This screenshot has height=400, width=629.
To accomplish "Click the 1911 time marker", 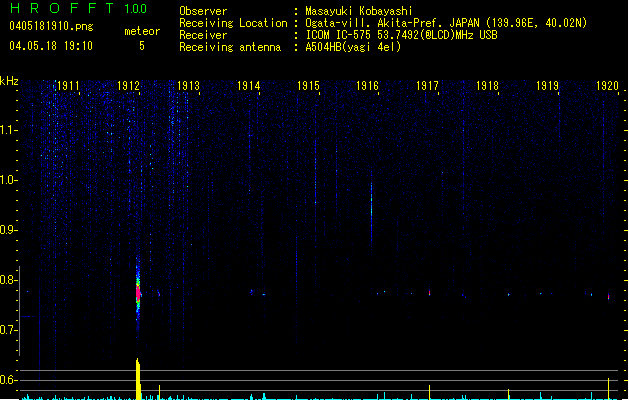I will pos(69,86).
